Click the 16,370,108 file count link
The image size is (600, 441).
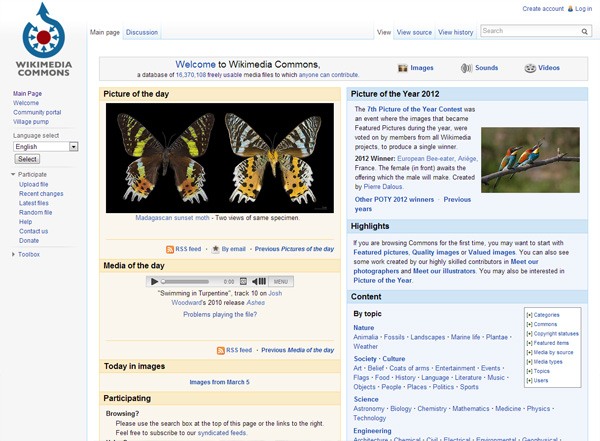[x=191, y=75]
